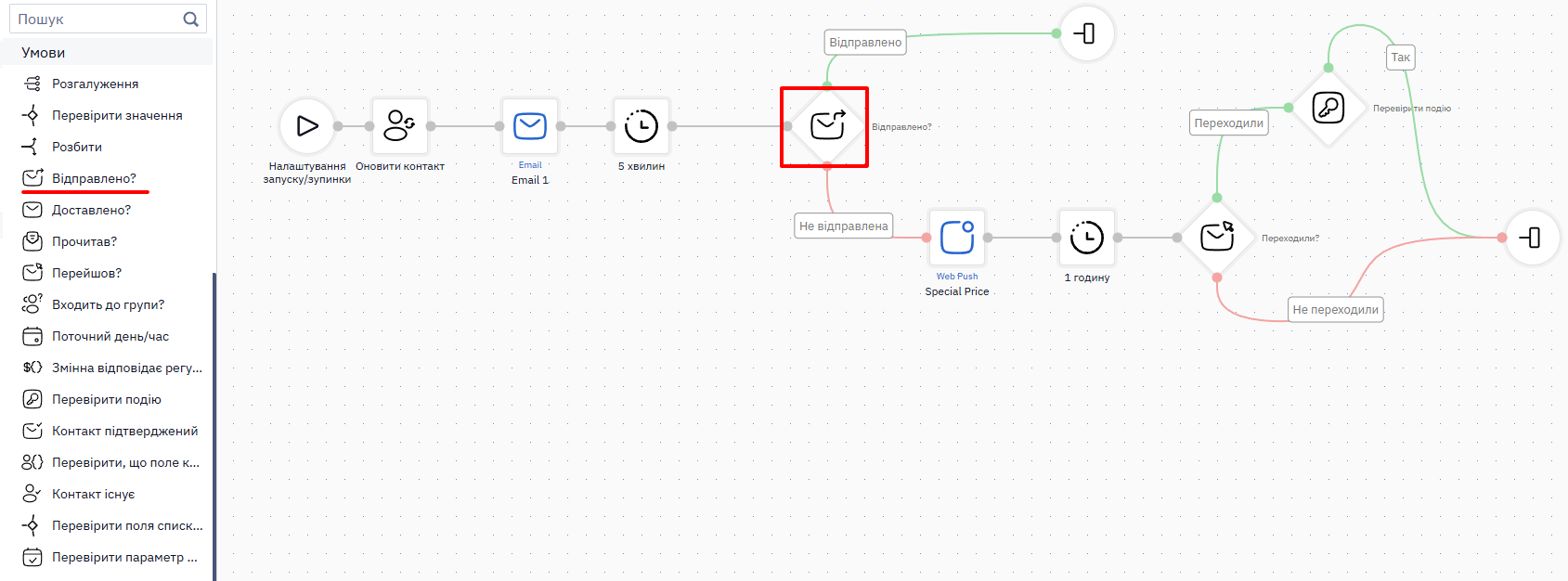
Task: Select the Контакт існує icon
Action: pos(32,494)
